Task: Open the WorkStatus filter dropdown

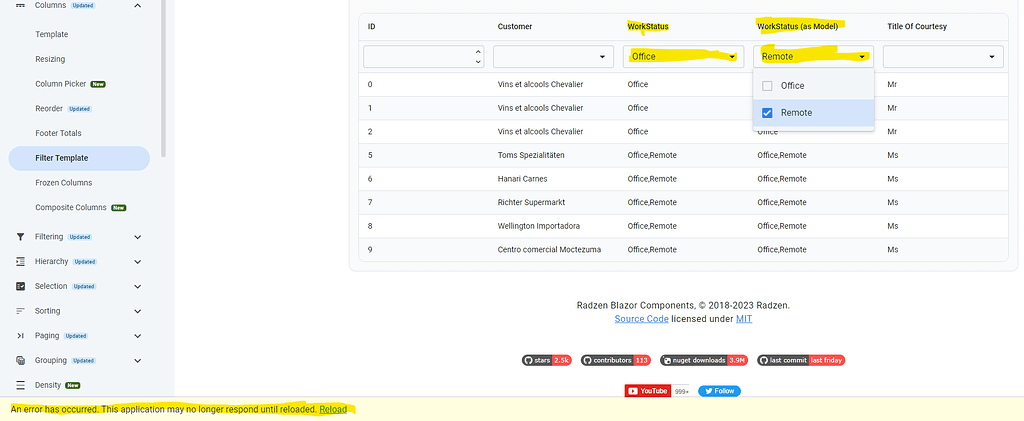Action: tap(683, 57)
